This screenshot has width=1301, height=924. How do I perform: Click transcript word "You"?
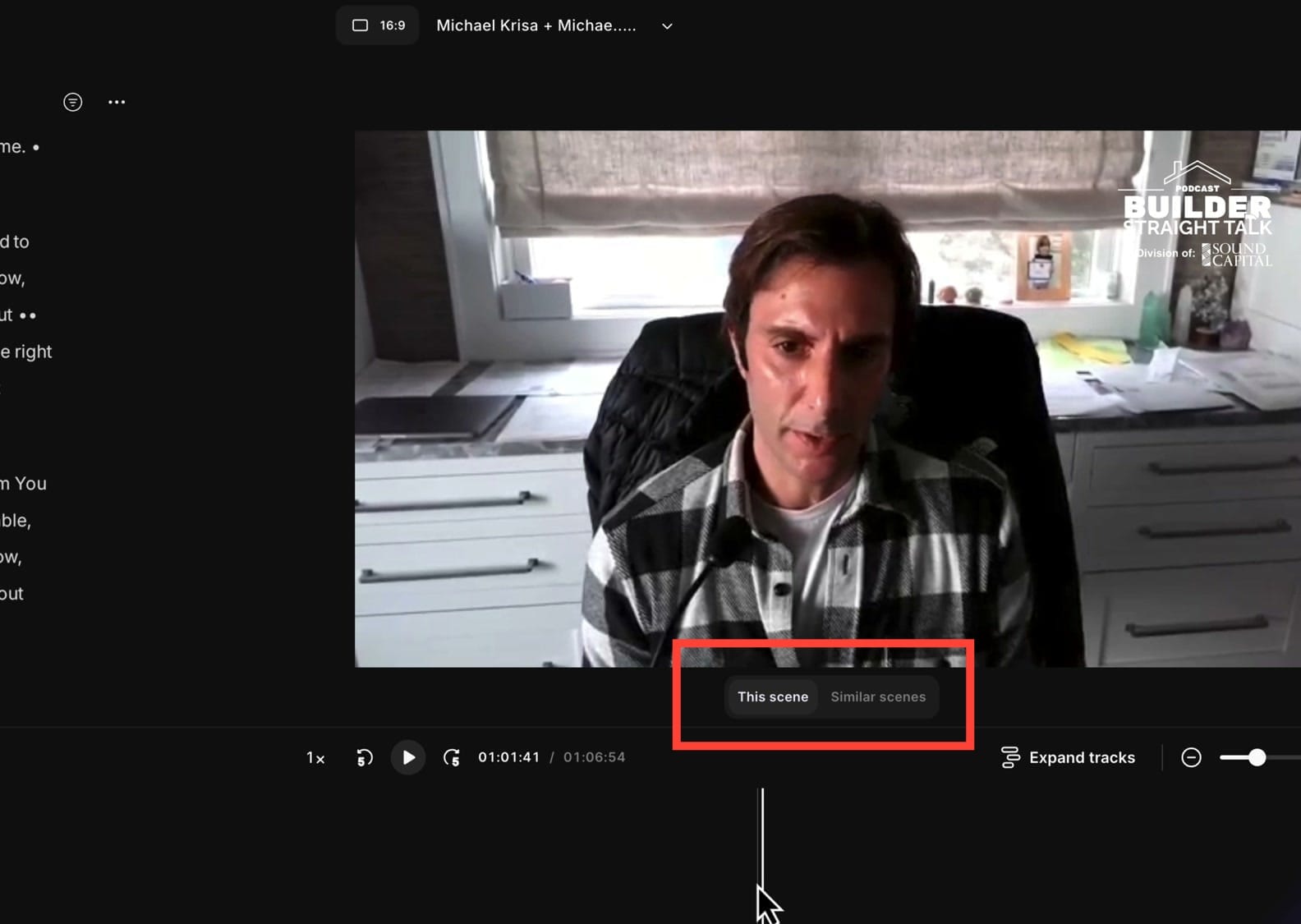30,484
